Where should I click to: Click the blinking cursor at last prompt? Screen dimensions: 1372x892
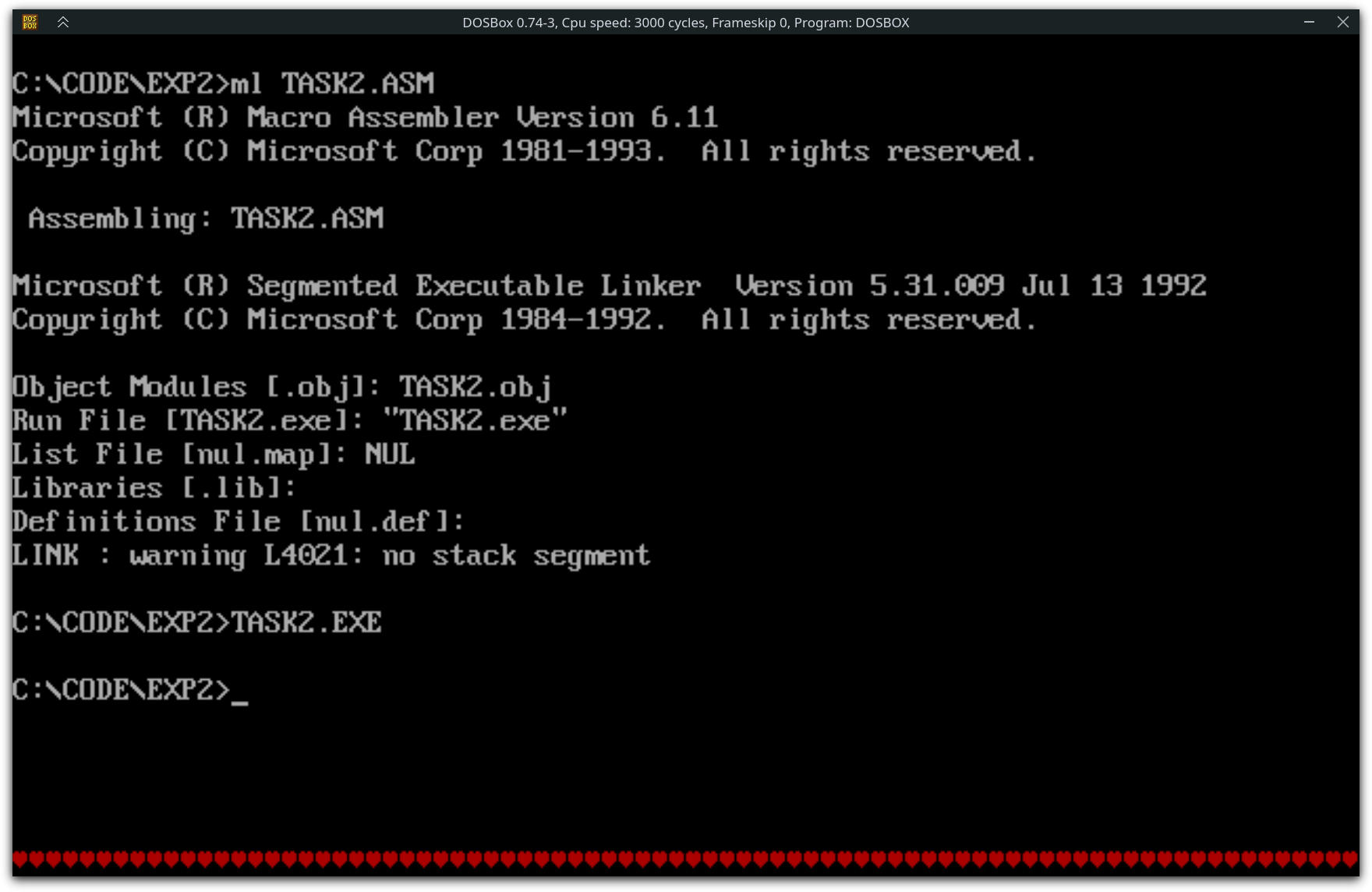coord(240,694)
